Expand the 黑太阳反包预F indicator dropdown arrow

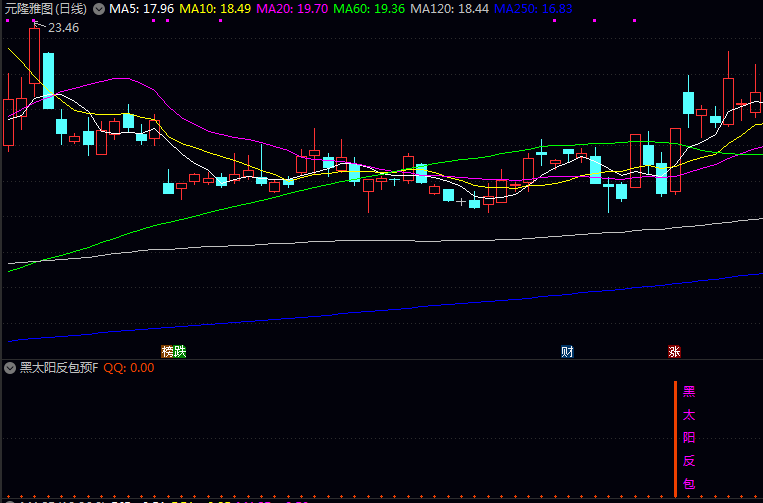(x=10, y=367)
